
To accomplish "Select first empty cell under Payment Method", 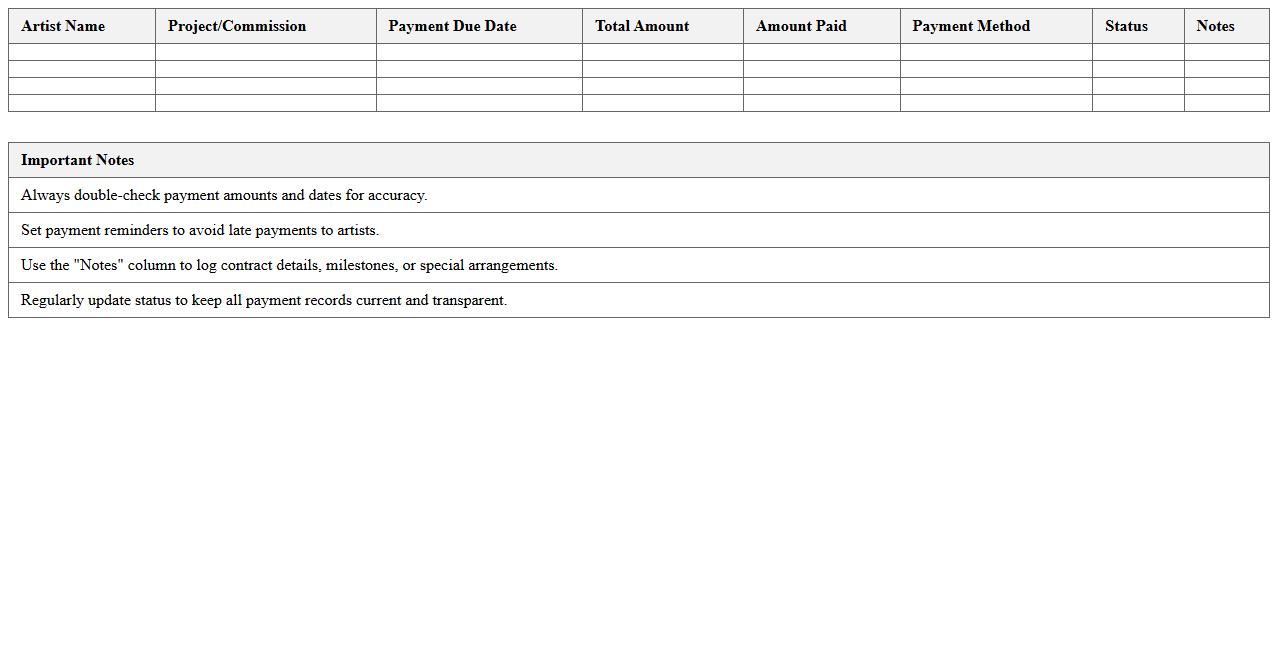I will pyautogui.click(x=996, y=52).
